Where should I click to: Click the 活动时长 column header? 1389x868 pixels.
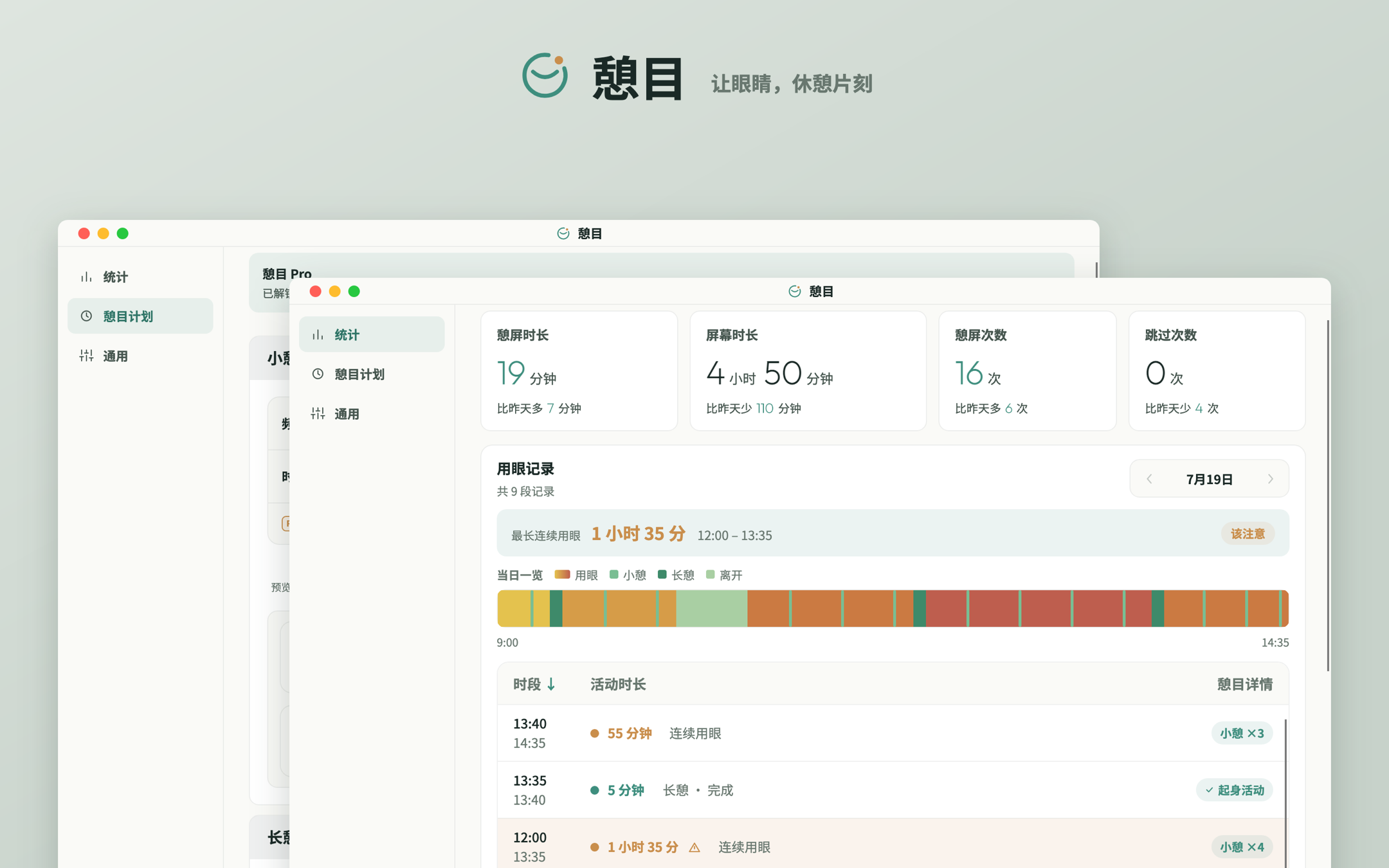[618, 684]
